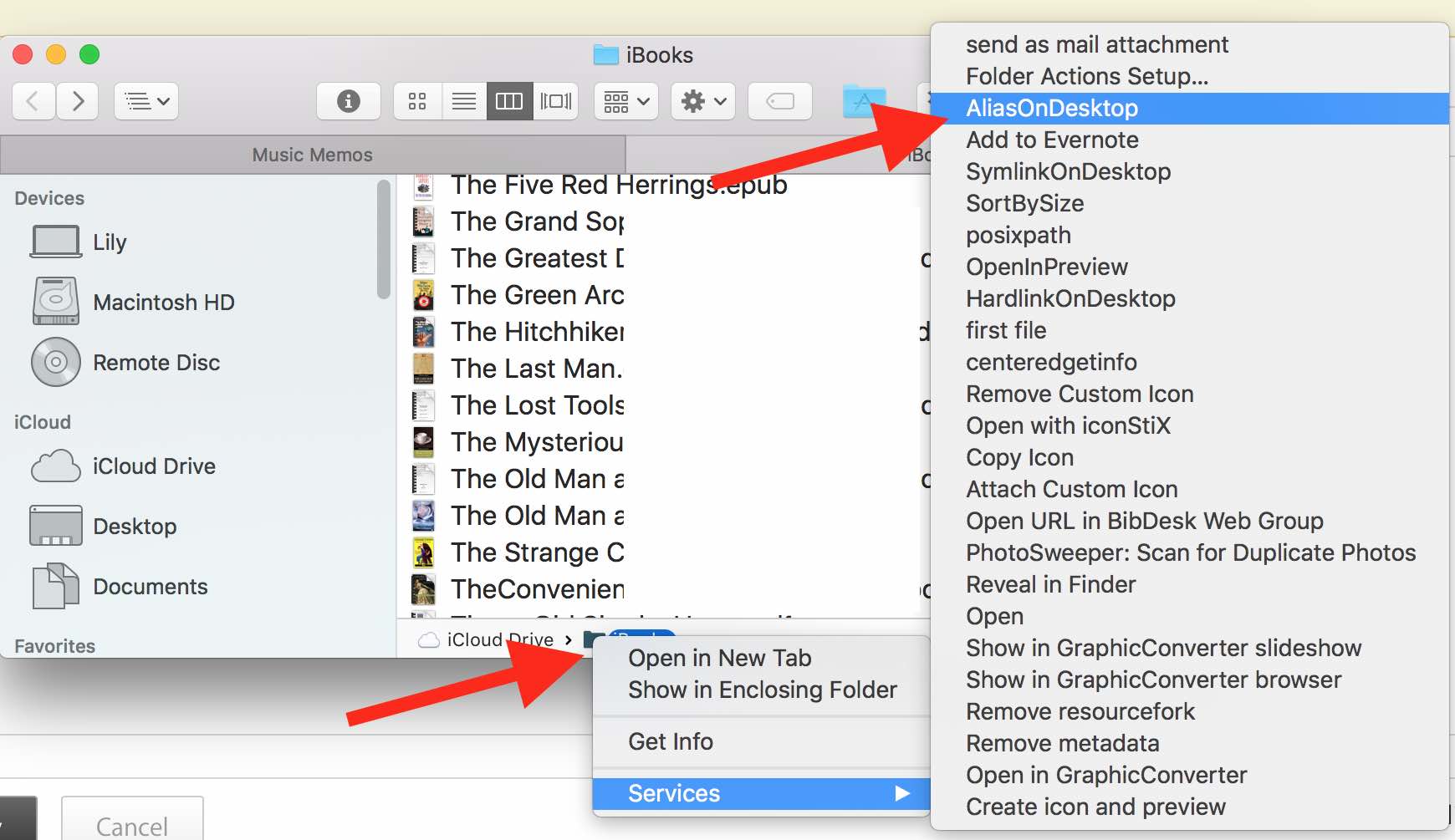Expand the Services submenu
The width and height of the screenshot is (1455, 840).
[x=761, y=793]
